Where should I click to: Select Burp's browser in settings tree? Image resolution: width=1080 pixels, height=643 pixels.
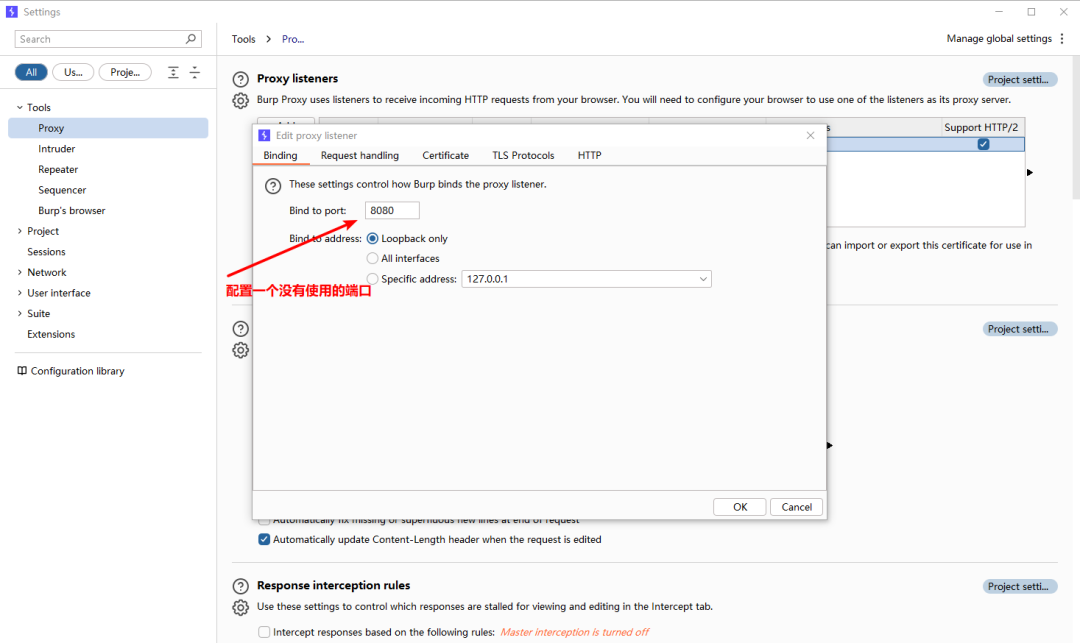click(72, 211)
